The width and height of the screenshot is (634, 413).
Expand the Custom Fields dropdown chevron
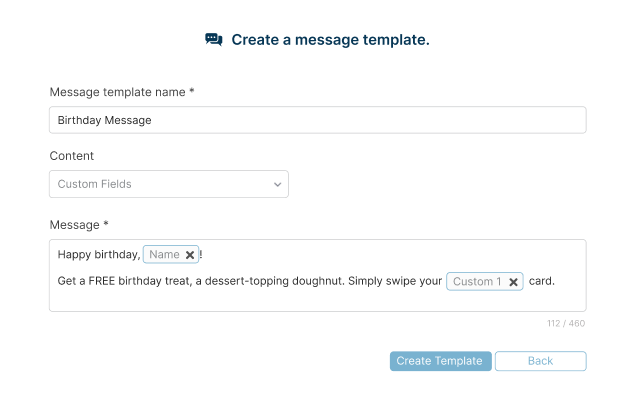click(277, 184)
